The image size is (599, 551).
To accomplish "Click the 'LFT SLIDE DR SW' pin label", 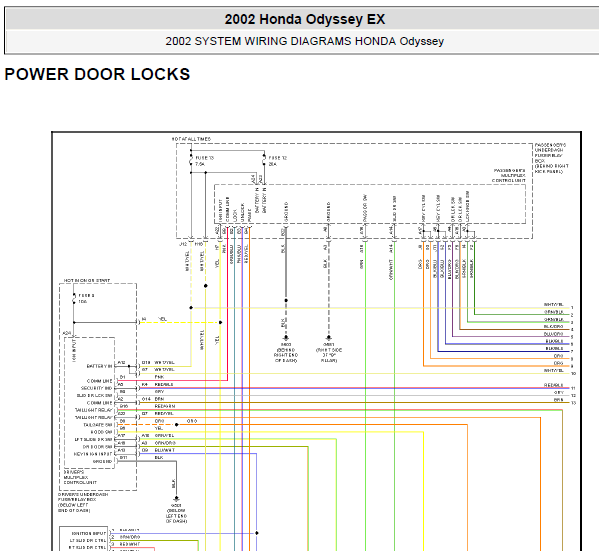I will (x=93, y=439).
